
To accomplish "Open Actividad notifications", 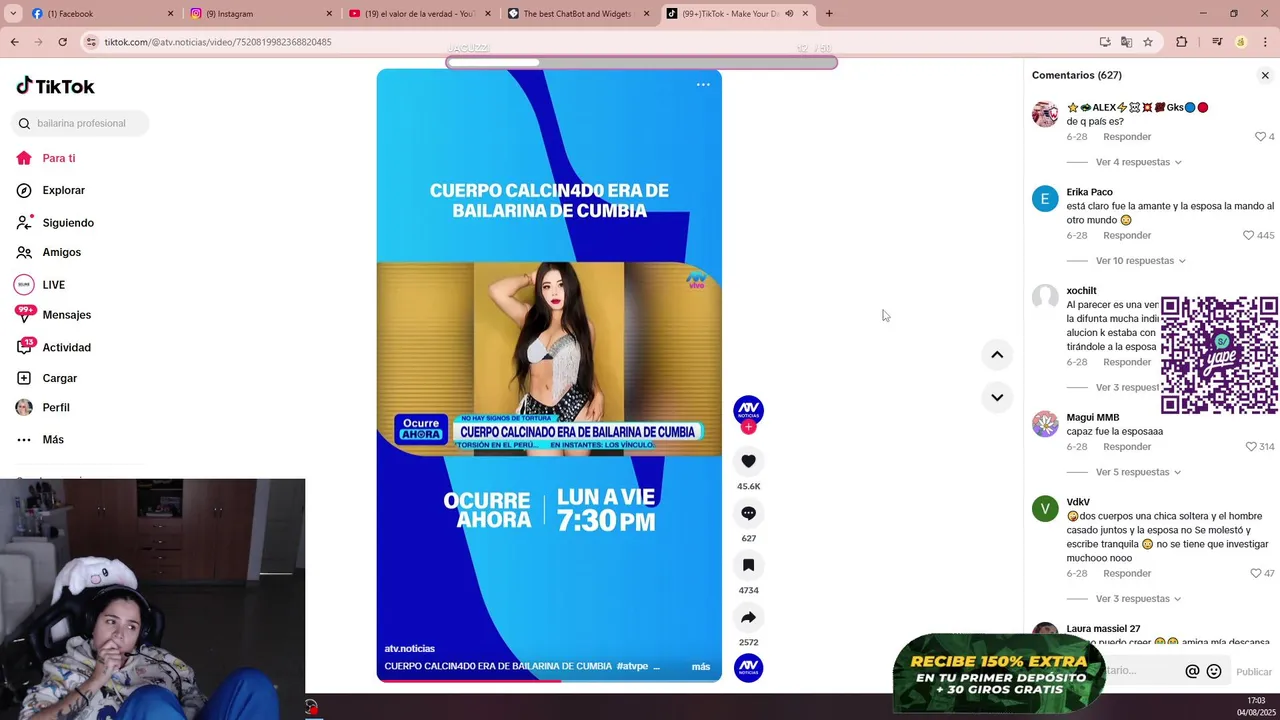I will [53, 347].
